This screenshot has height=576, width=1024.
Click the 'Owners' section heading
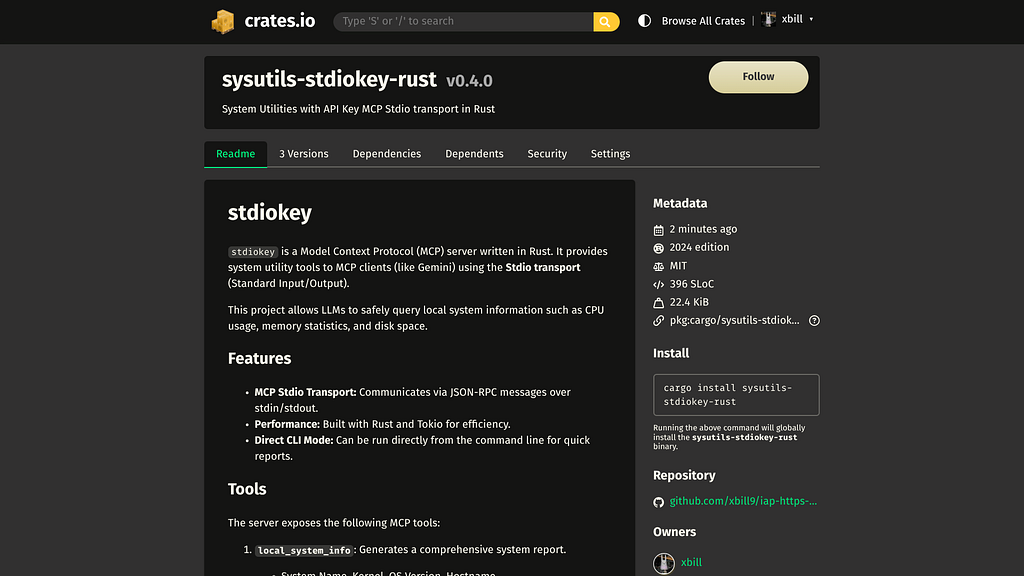tap(674, 532)
